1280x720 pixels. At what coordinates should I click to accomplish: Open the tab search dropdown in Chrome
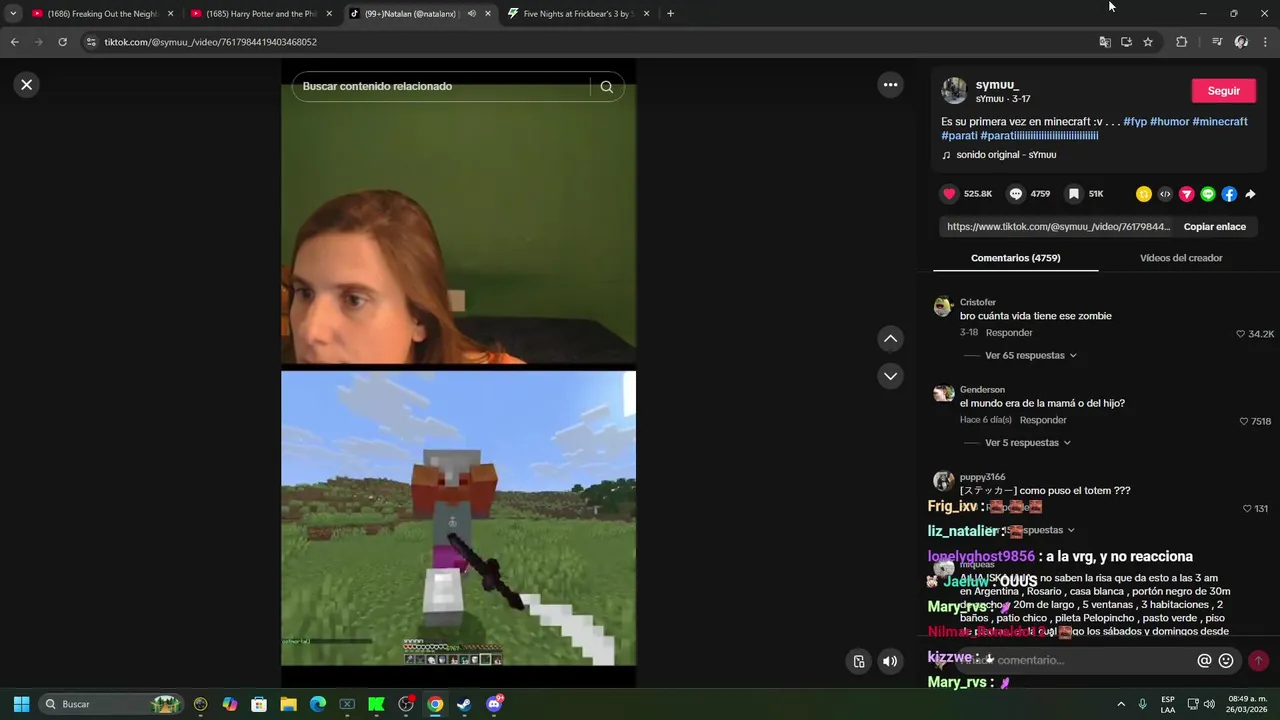[12, 14]
